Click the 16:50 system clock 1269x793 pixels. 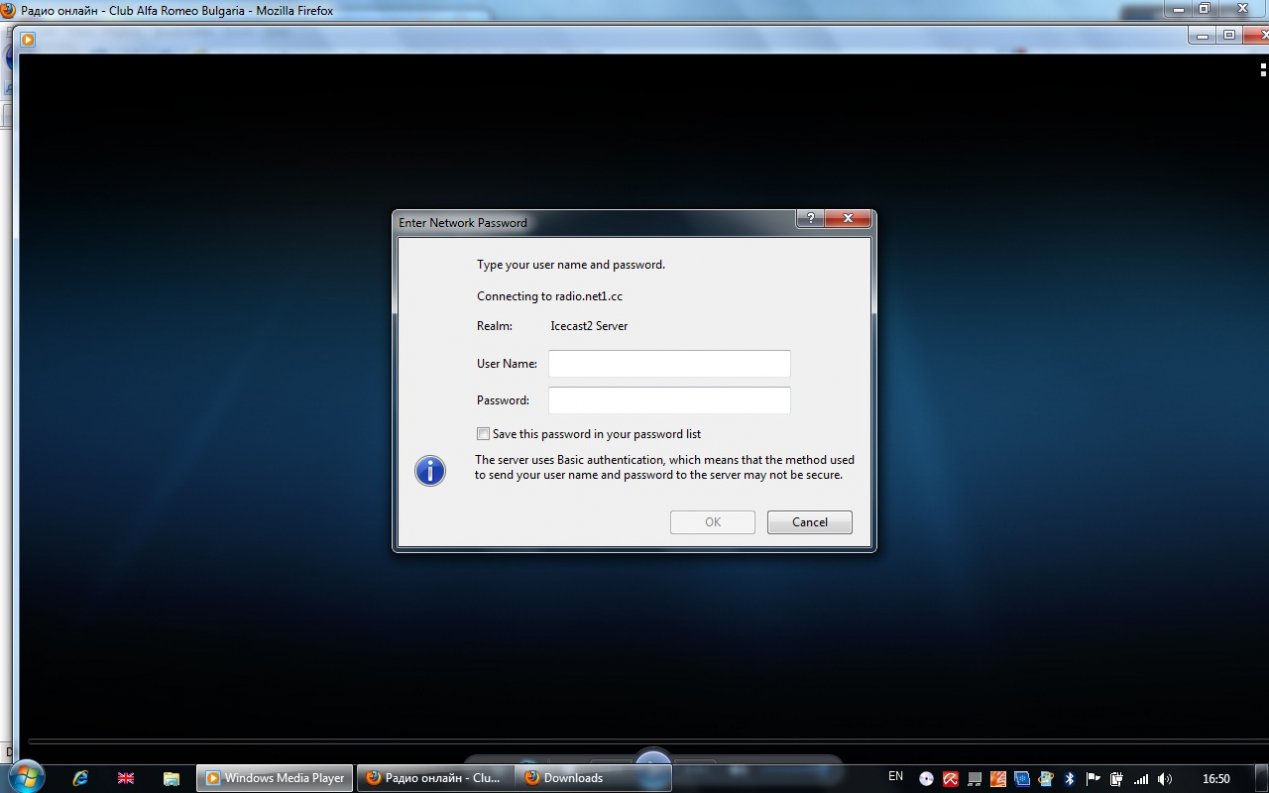click(1216, 778)
